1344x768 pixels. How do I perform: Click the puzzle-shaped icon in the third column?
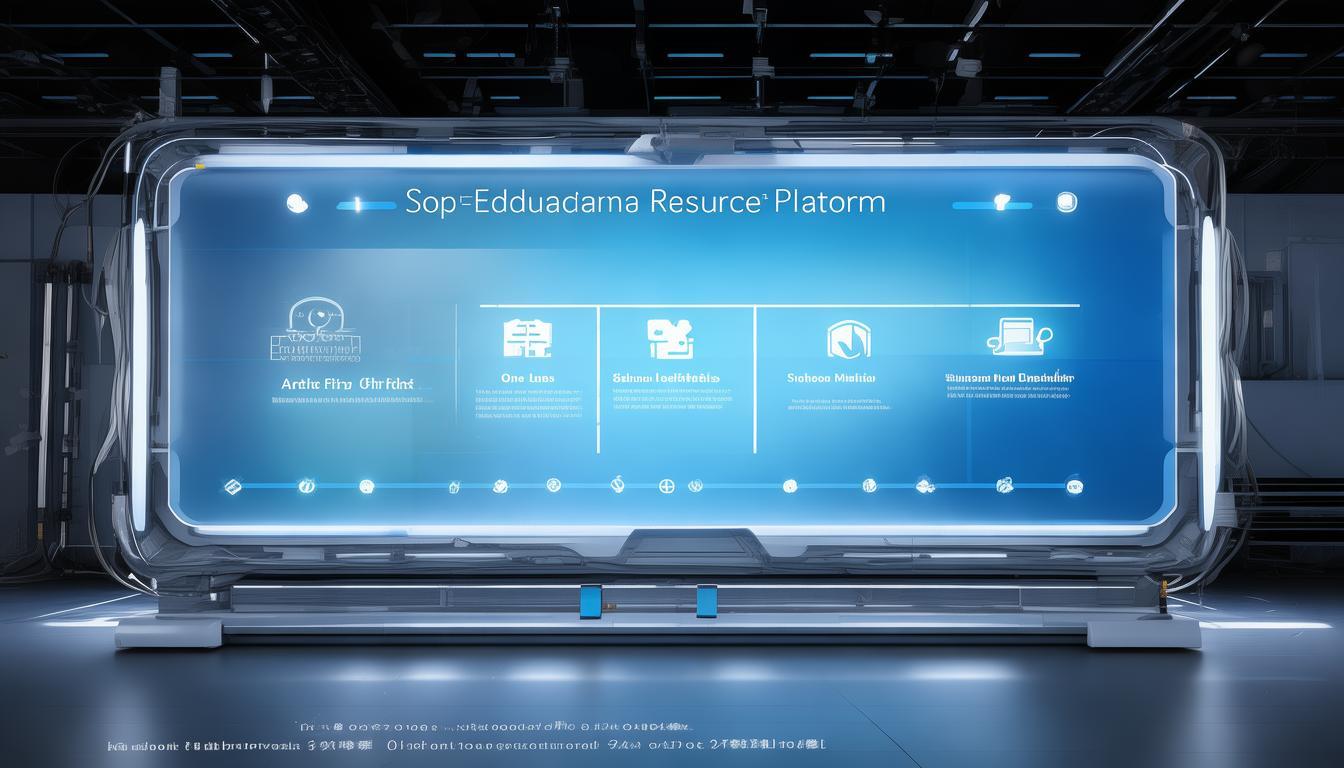coord(670,339)
